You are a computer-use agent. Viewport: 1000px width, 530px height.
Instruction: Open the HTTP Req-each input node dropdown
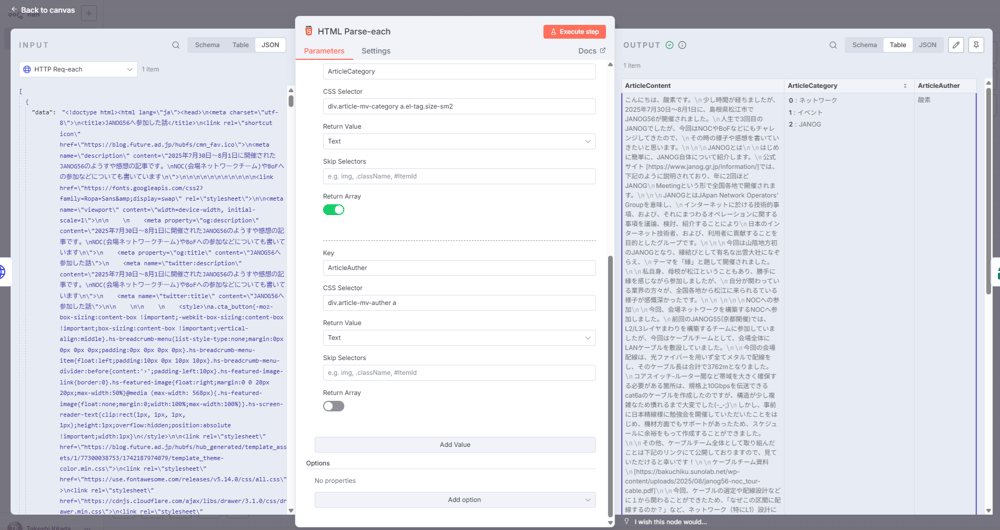coord(78,69)
